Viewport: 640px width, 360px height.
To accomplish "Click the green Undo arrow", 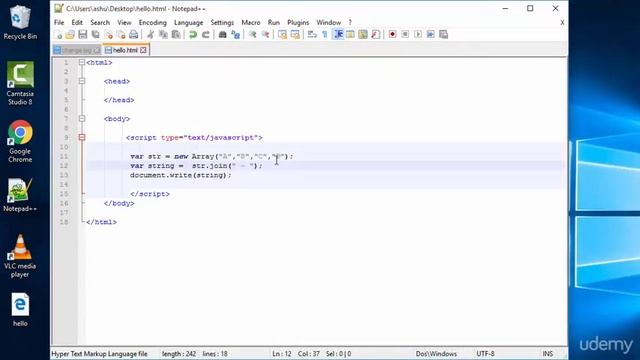I will 193,35.
